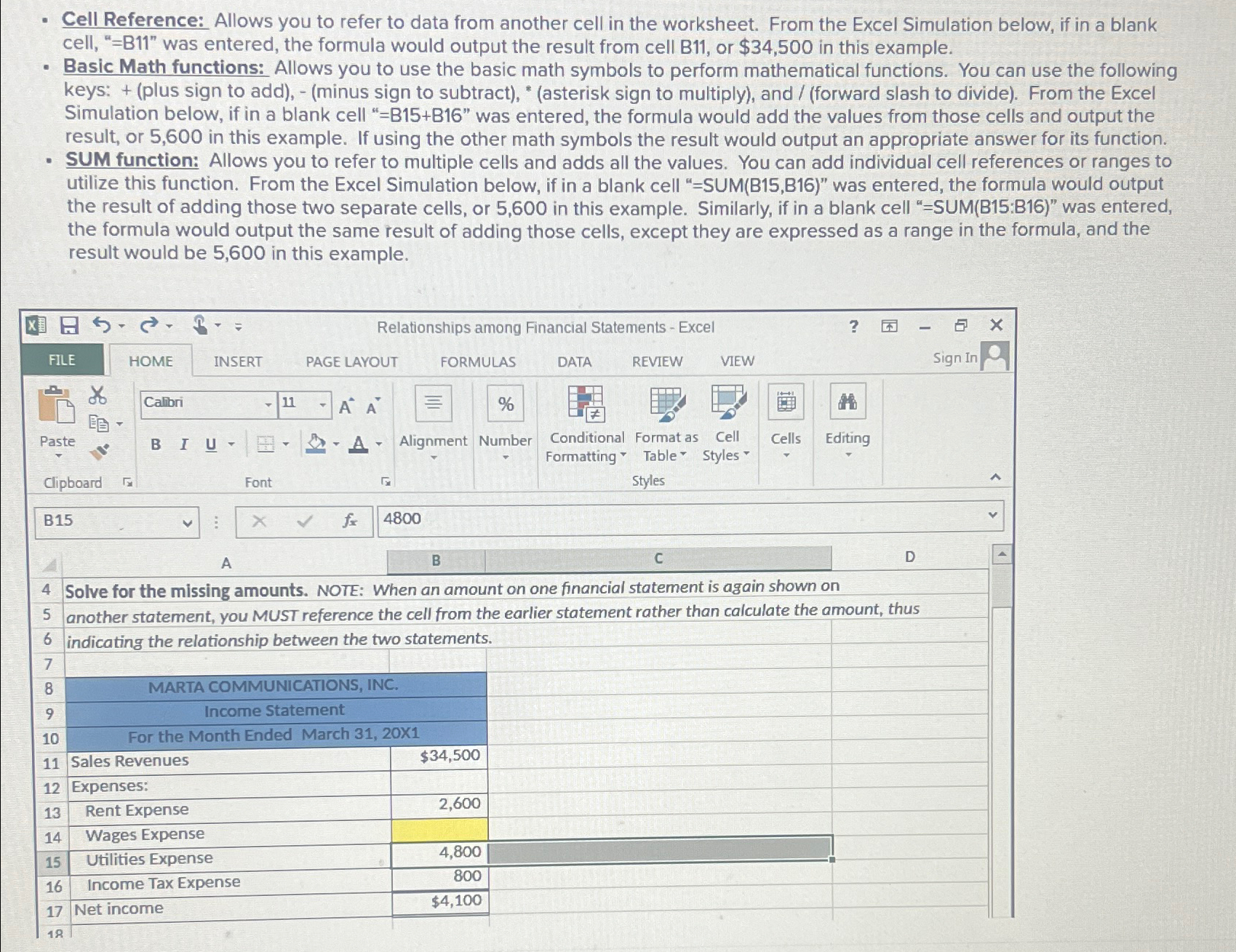Open the Clipboard dialog launcher

coord(128,482)
